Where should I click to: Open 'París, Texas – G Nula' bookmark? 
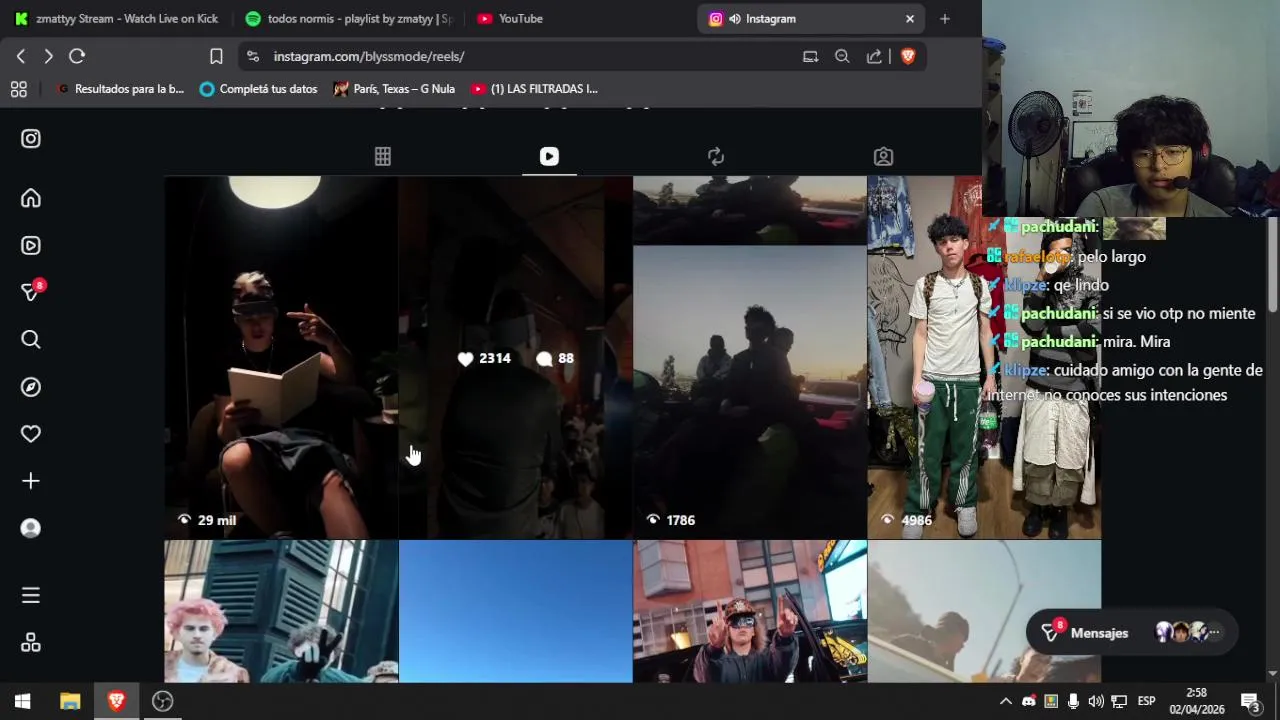click(x=394, y=89)
